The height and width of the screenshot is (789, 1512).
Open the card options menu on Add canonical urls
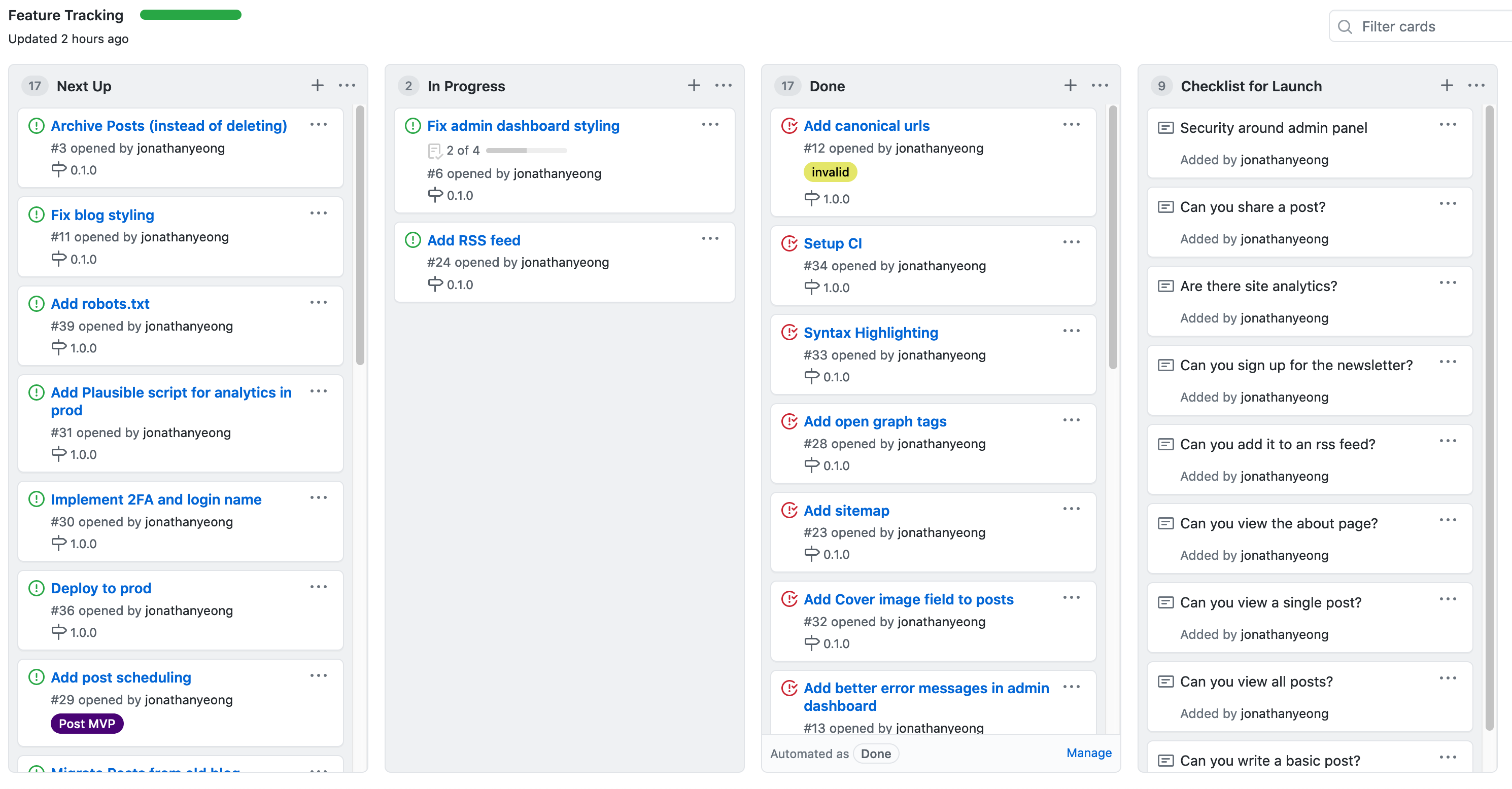(x=1071, y=124)
